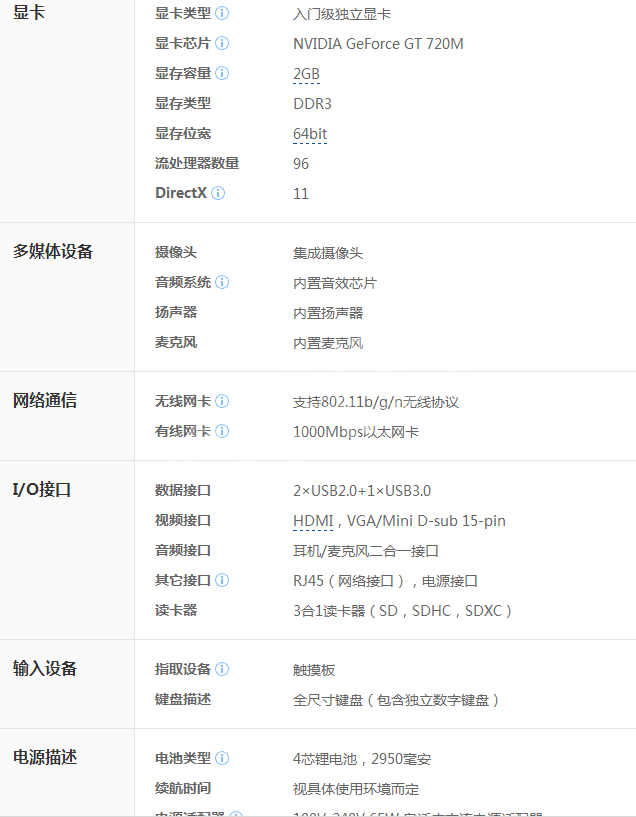Click the 网络通信 section heading
636x817 pixels.
[45, 400]
